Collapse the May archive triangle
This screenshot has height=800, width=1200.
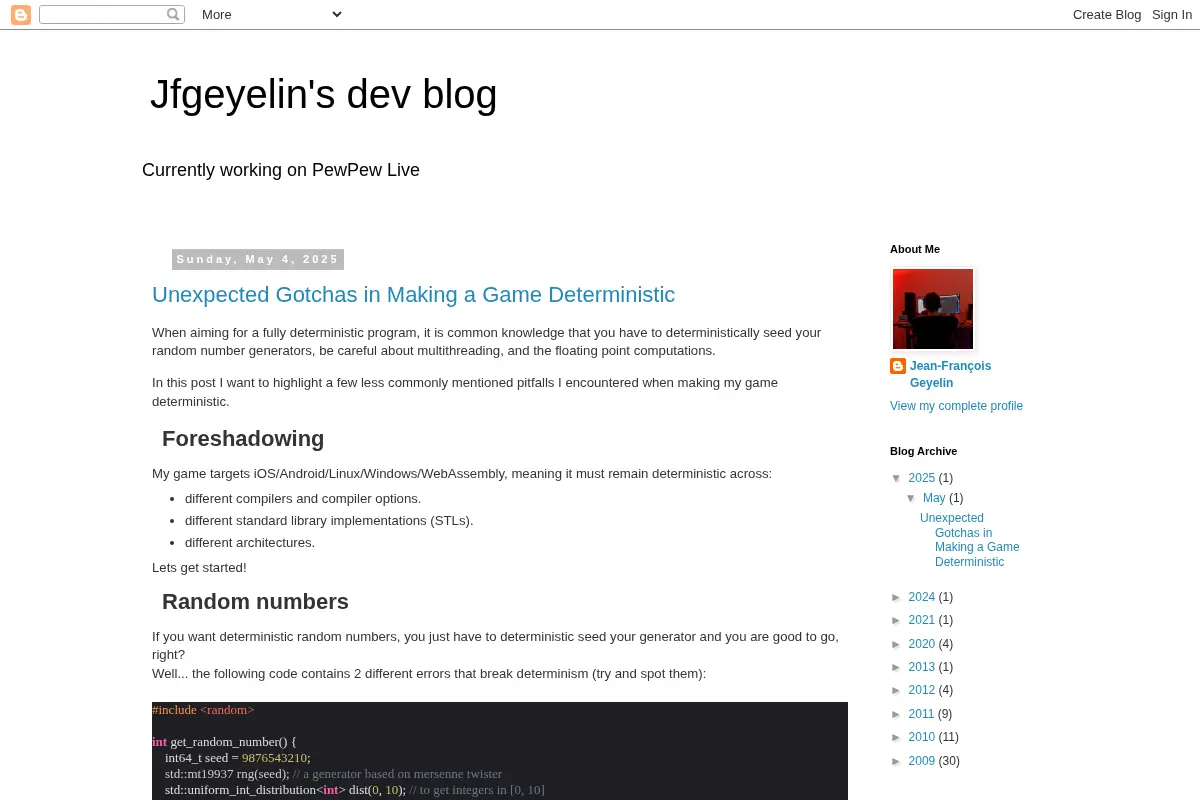click(911, 498)
